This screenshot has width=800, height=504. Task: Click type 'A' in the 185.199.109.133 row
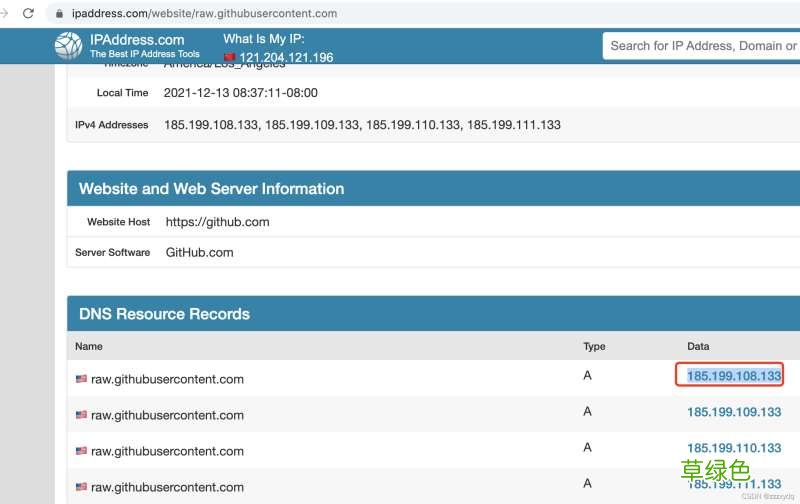pyautogui.click(x=587, y=412)
